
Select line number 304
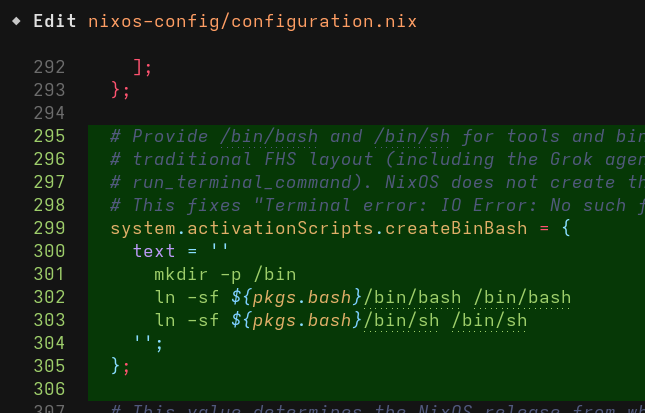pos(49,343)
